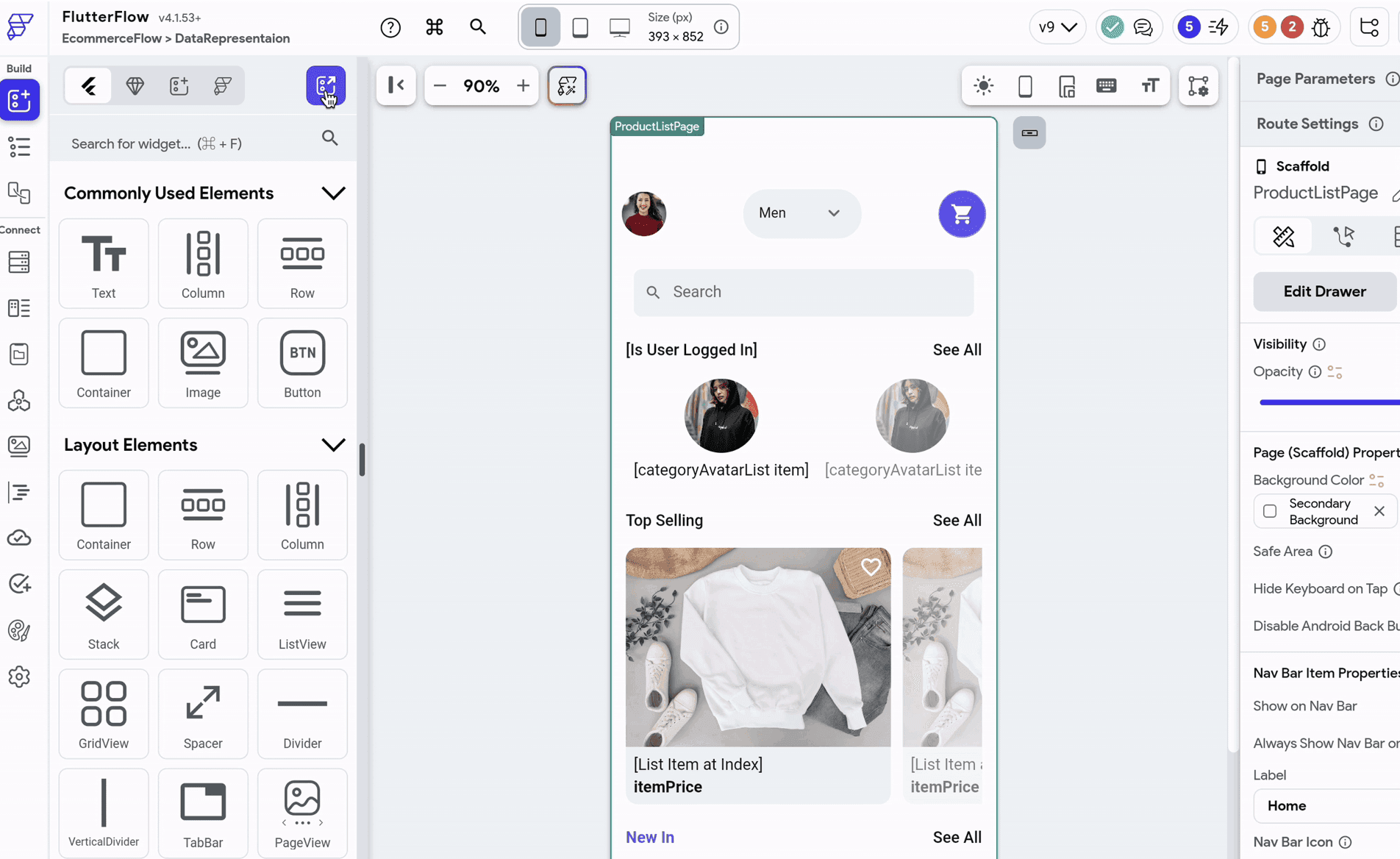Open the App State sidebar icon

coord(19,354)
